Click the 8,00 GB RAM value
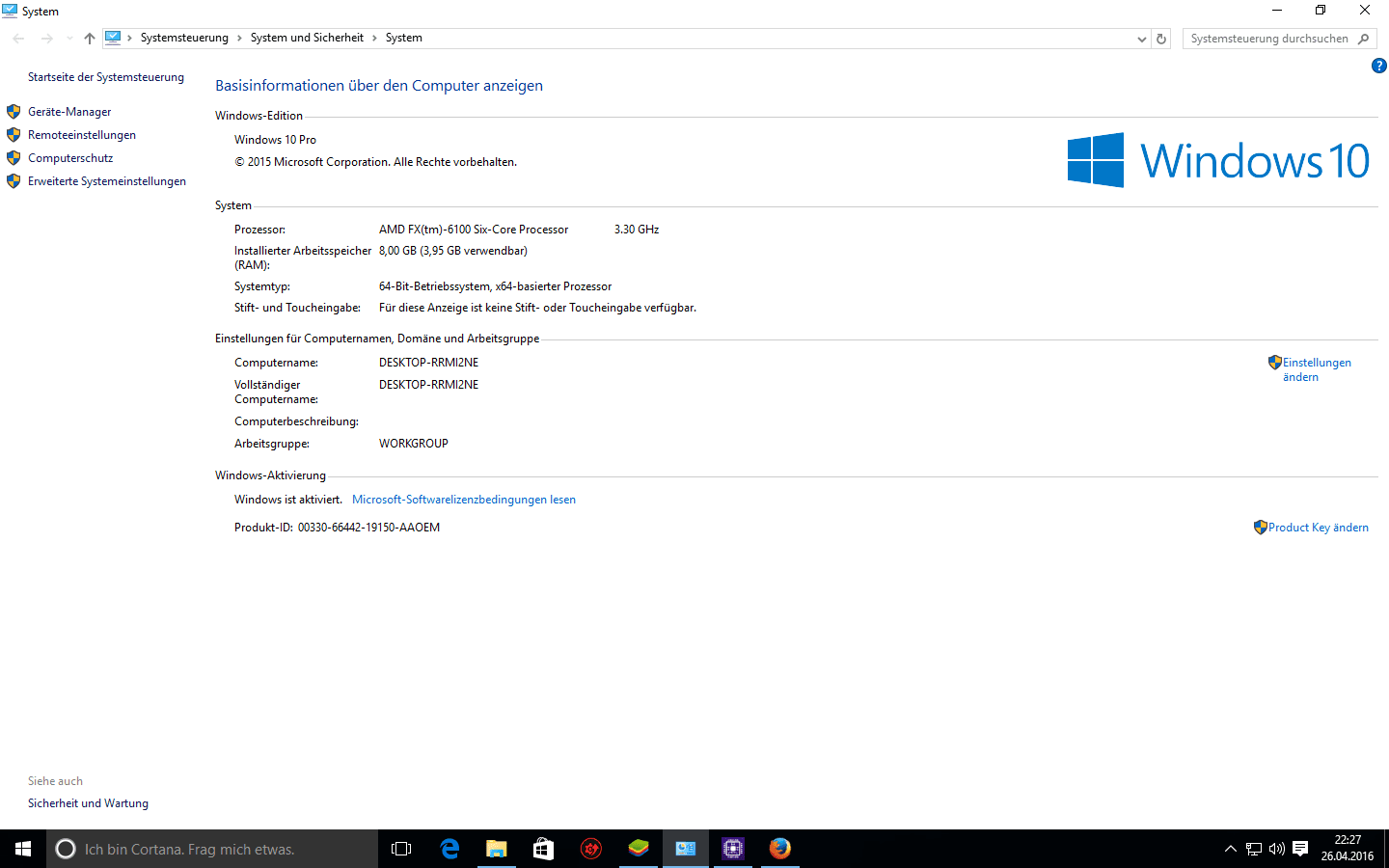This screenshot has height=868, width=1389. [453, 251]
